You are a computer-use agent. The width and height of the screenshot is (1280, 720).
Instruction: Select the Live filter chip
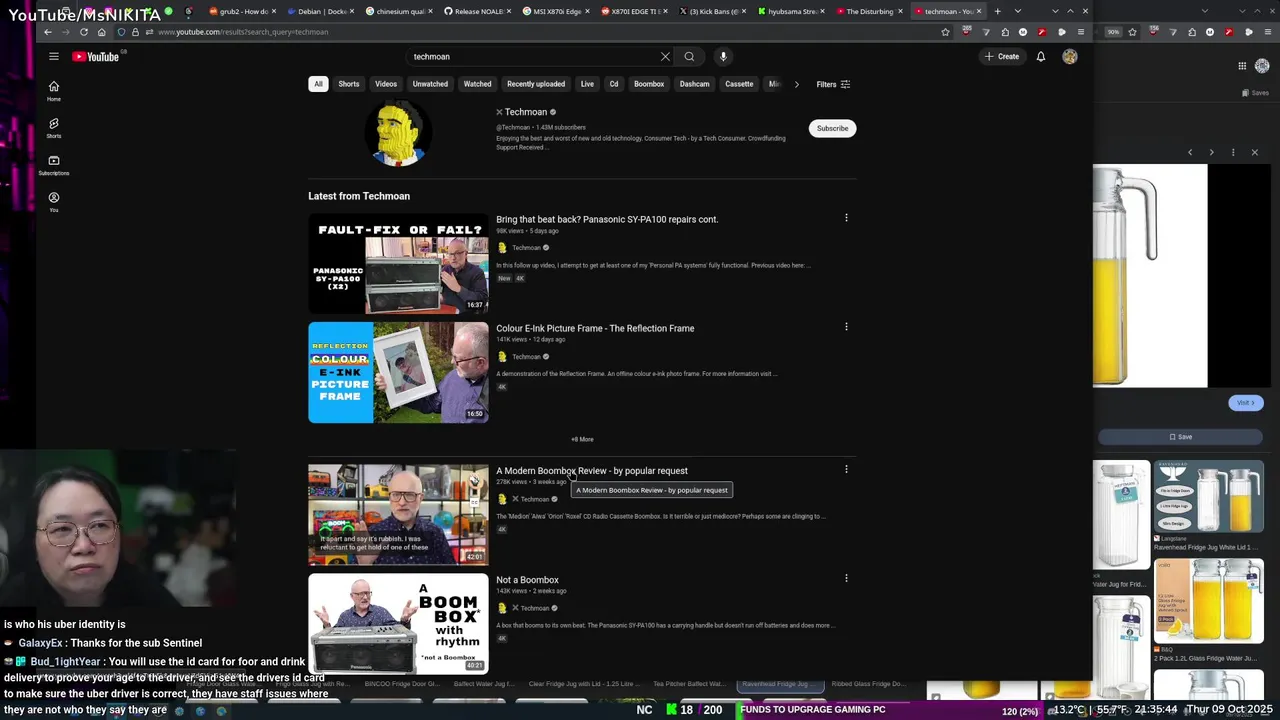[x=587, y=84]
